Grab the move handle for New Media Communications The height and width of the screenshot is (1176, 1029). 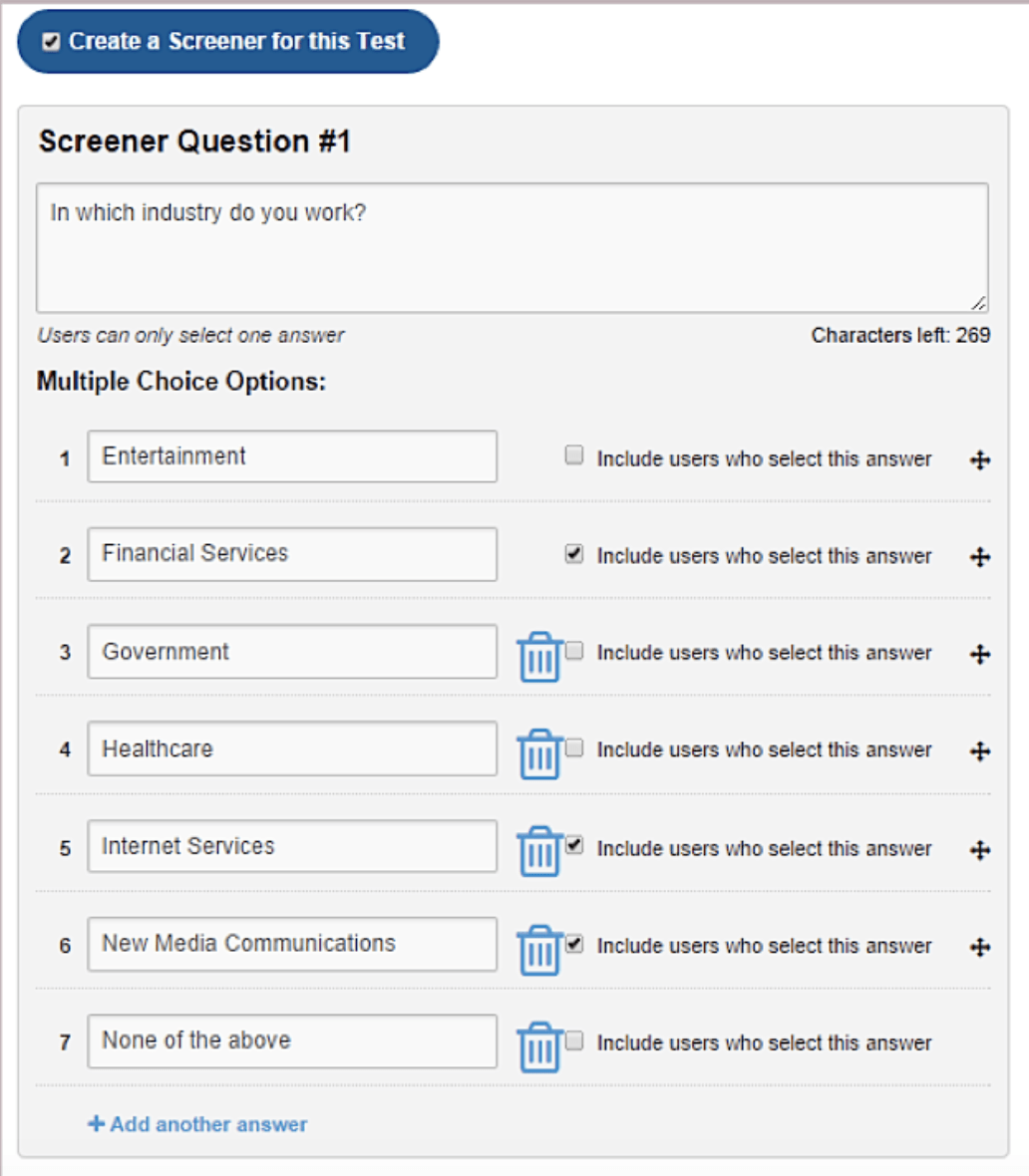point(980,947)
